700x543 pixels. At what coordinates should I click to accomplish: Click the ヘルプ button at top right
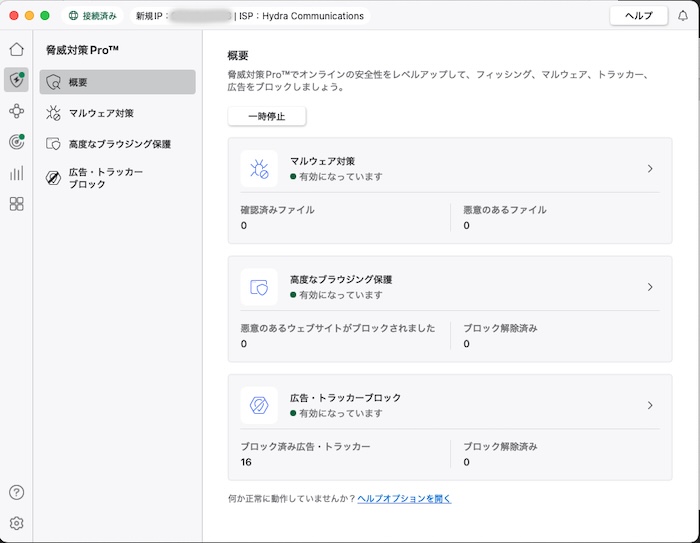pyautogui.click(x=638, y=16)
